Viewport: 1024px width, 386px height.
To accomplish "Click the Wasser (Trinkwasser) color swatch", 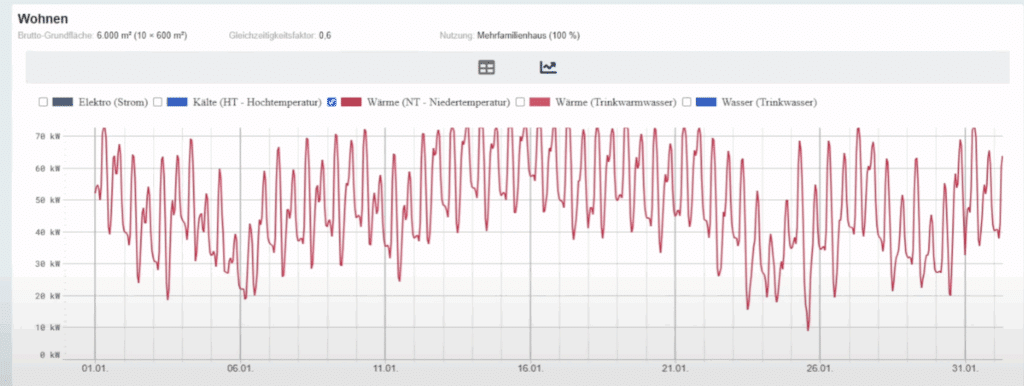I will pos(706,102).
